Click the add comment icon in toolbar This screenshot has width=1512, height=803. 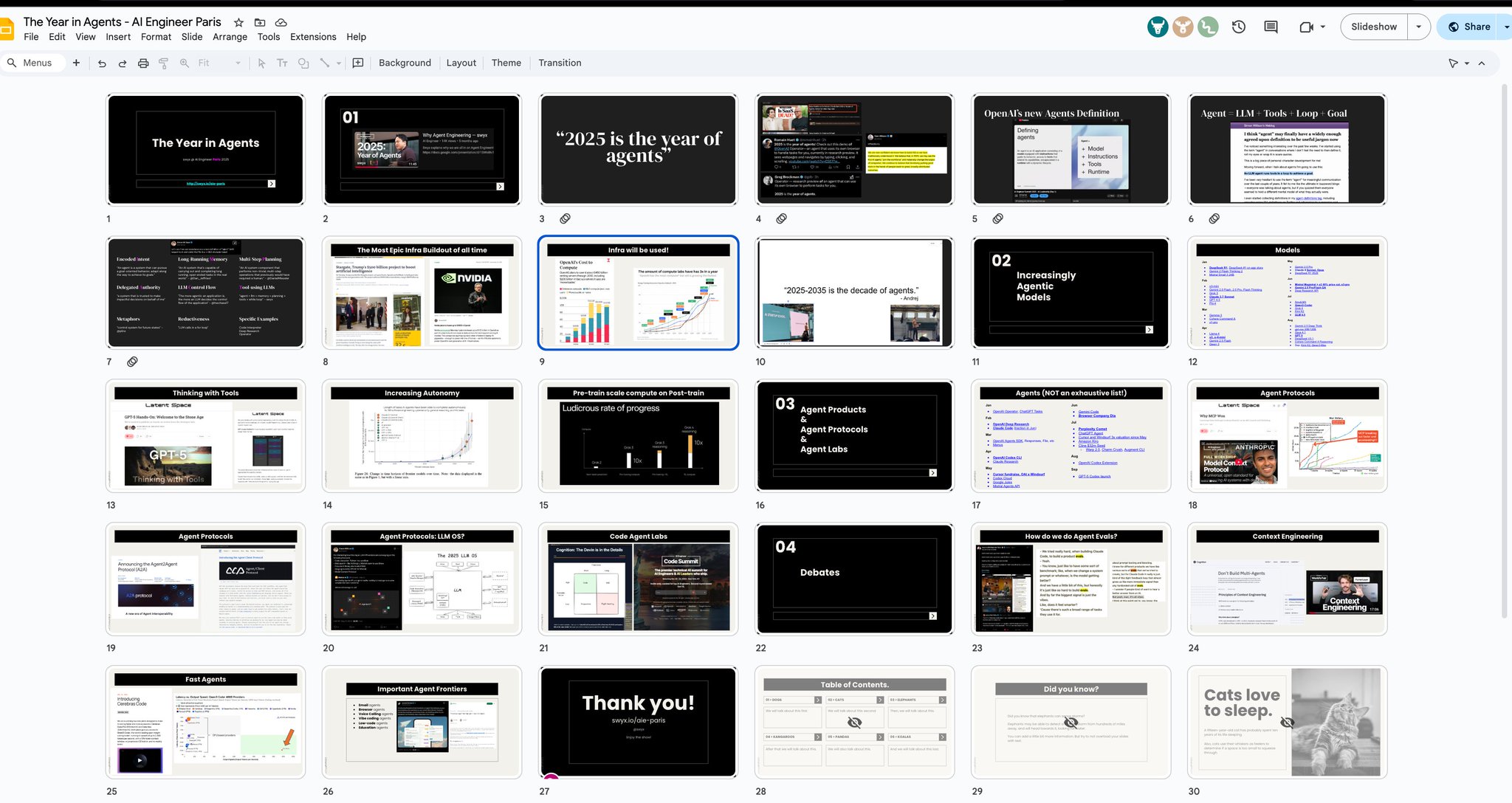tap(358, 63)
